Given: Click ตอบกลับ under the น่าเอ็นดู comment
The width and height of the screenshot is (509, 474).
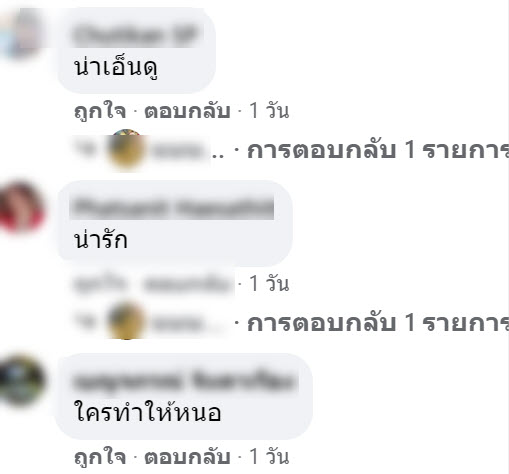Looking at the screenshot, I should (187, 111).
